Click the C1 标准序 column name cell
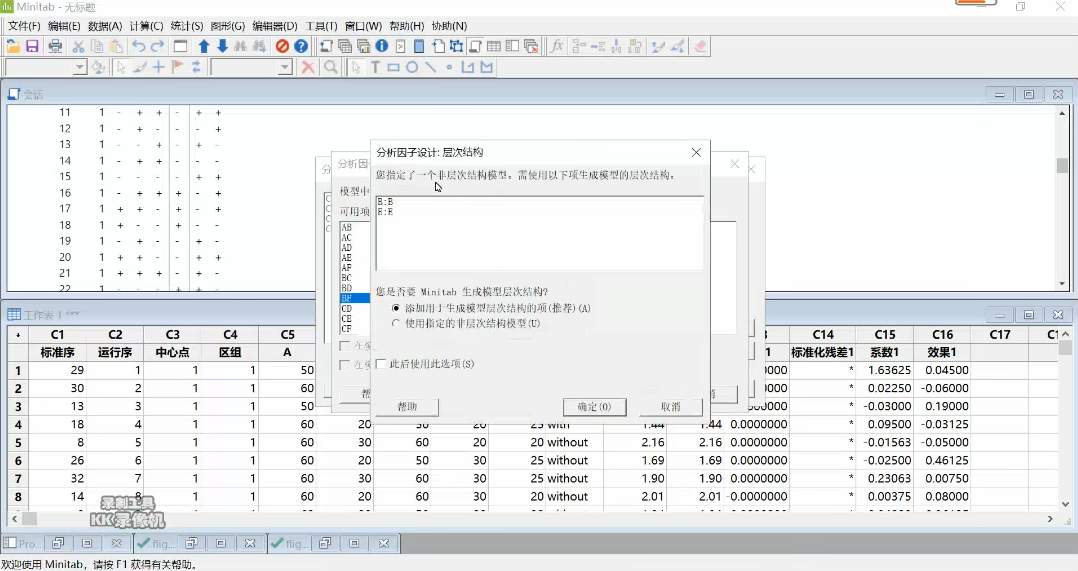Screen dimensions: 1078x571 (x=57, y=352)
